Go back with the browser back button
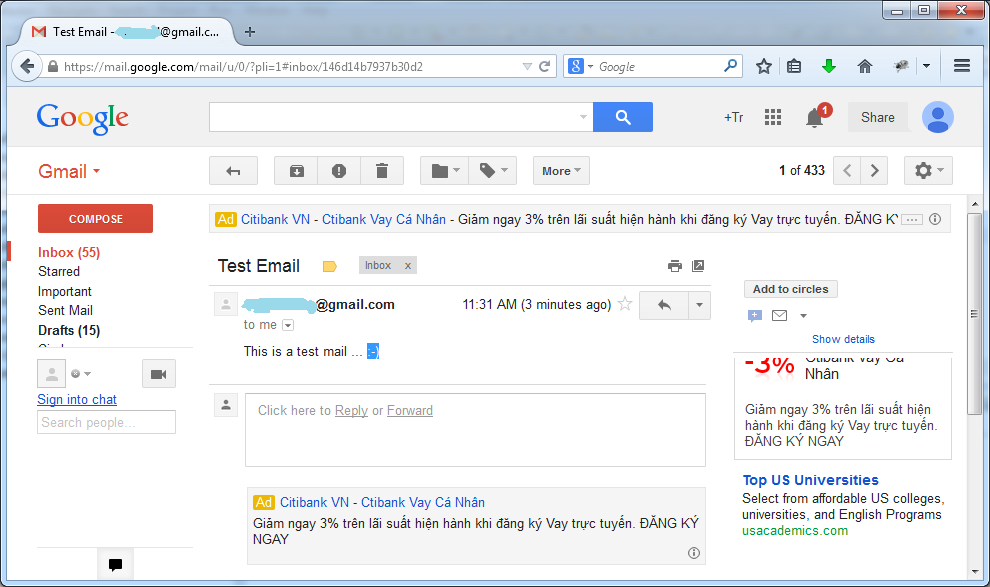990x587 pixels. click(x=27, y=66)
